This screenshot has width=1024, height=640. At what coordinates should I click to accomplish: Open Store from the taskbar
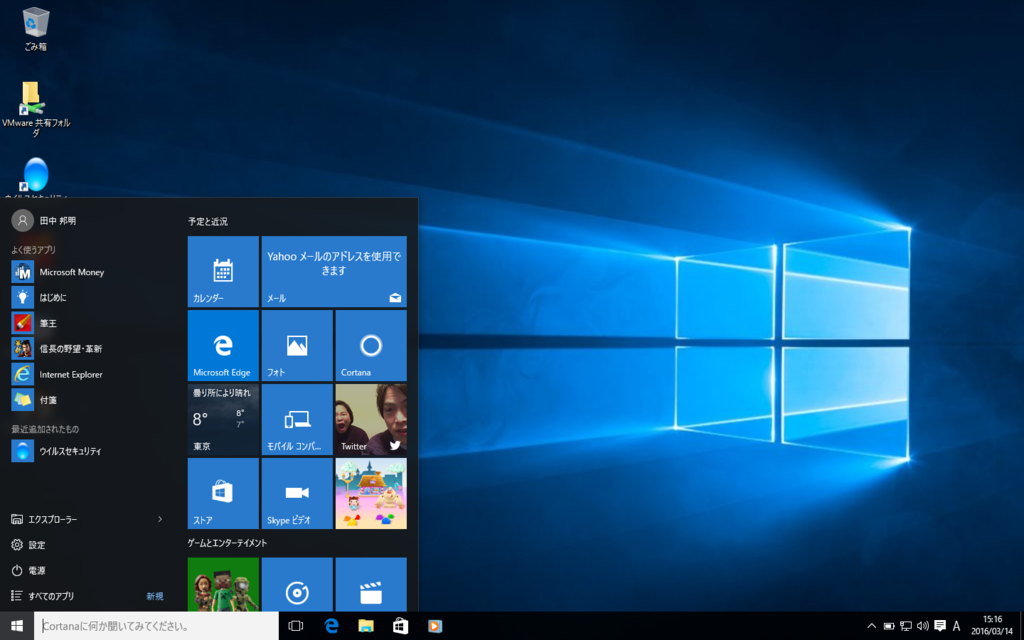coord(400,626)
